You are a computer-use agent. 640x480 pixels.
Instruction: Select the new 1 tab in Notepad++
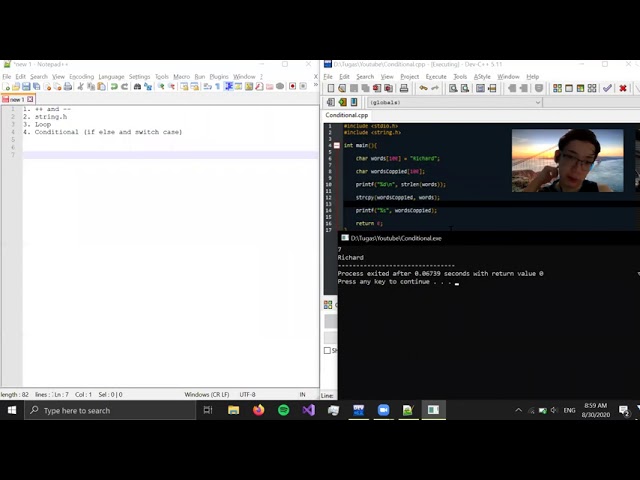(17, 99)
